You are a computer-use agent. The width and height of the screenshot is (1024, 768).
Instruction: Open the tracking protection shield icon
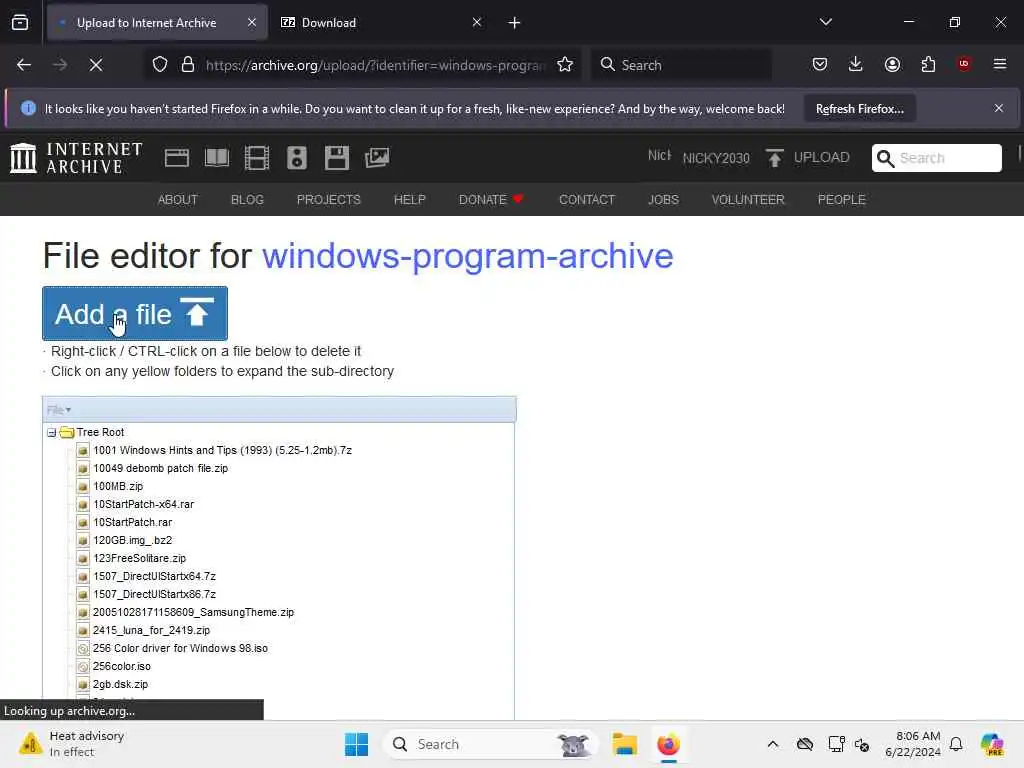tap(160, 65)
